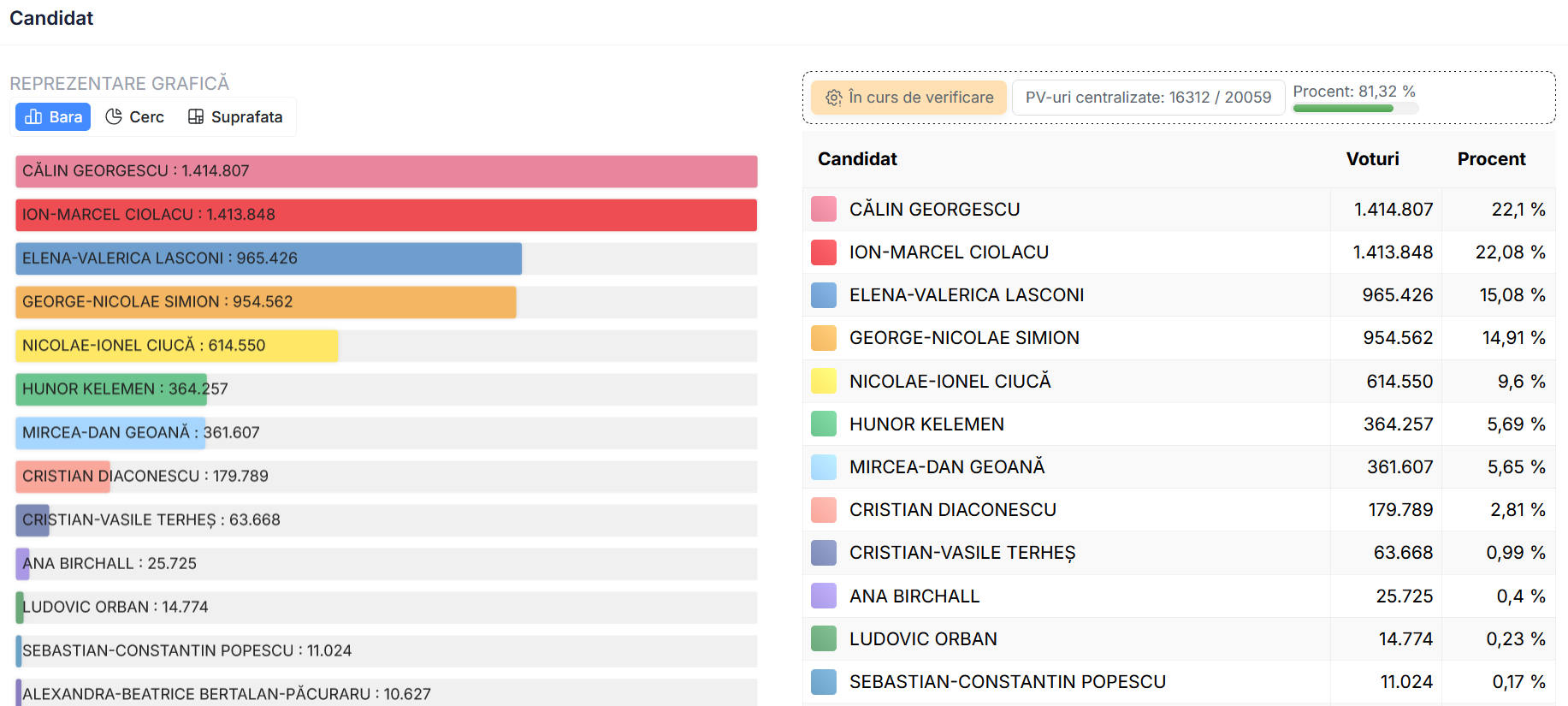Image resolution: width=1568 pixels, height=706 pixels.
Task: Click the gear icon beside În curs de verificare
Action: click(834, 98)
